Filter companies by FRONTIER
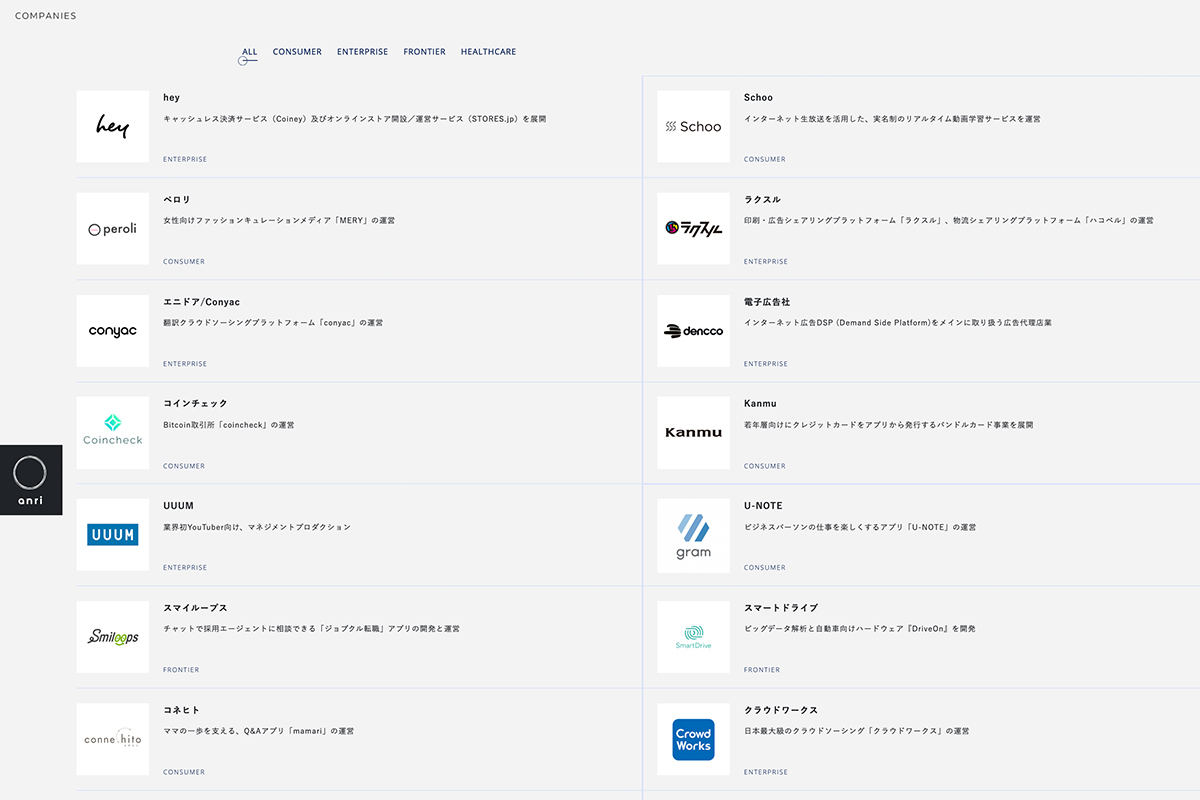 (424, 52)
